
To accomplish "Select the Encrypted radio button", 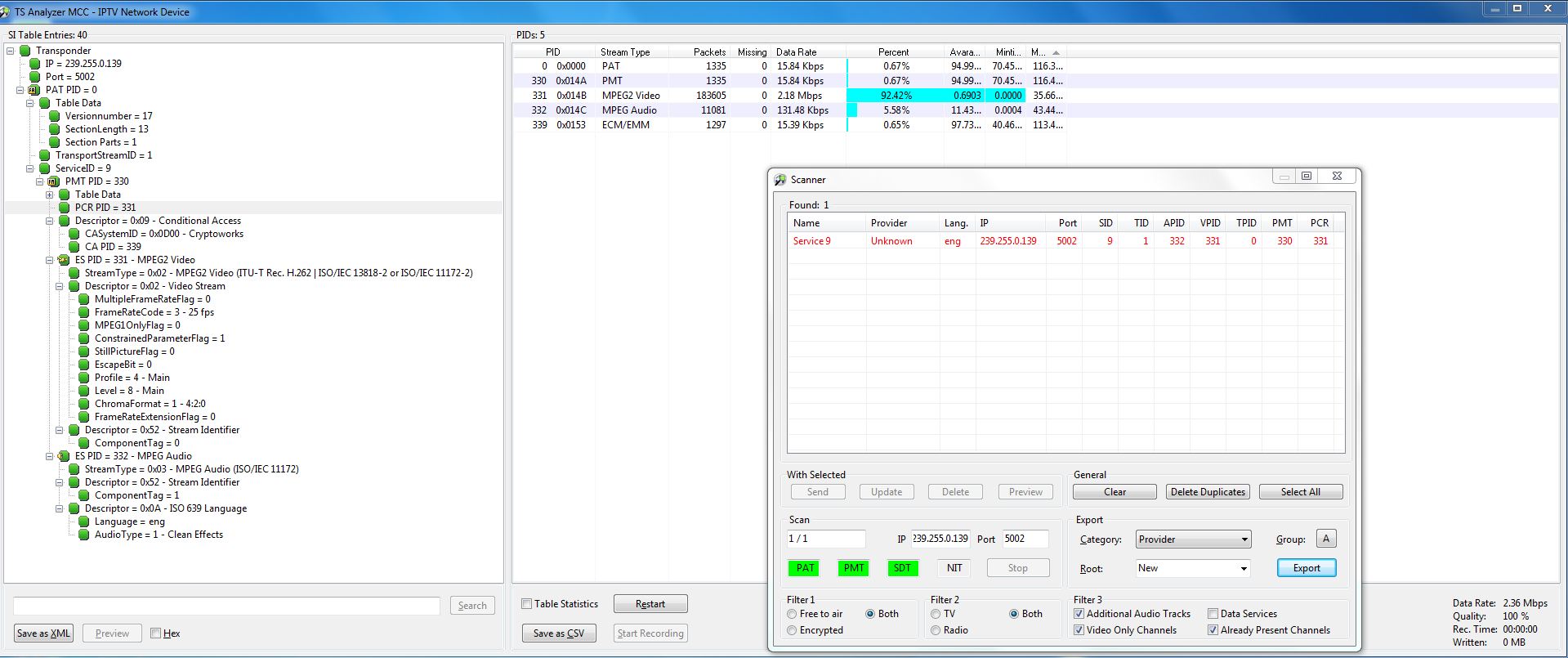I will tap(792, 630).
